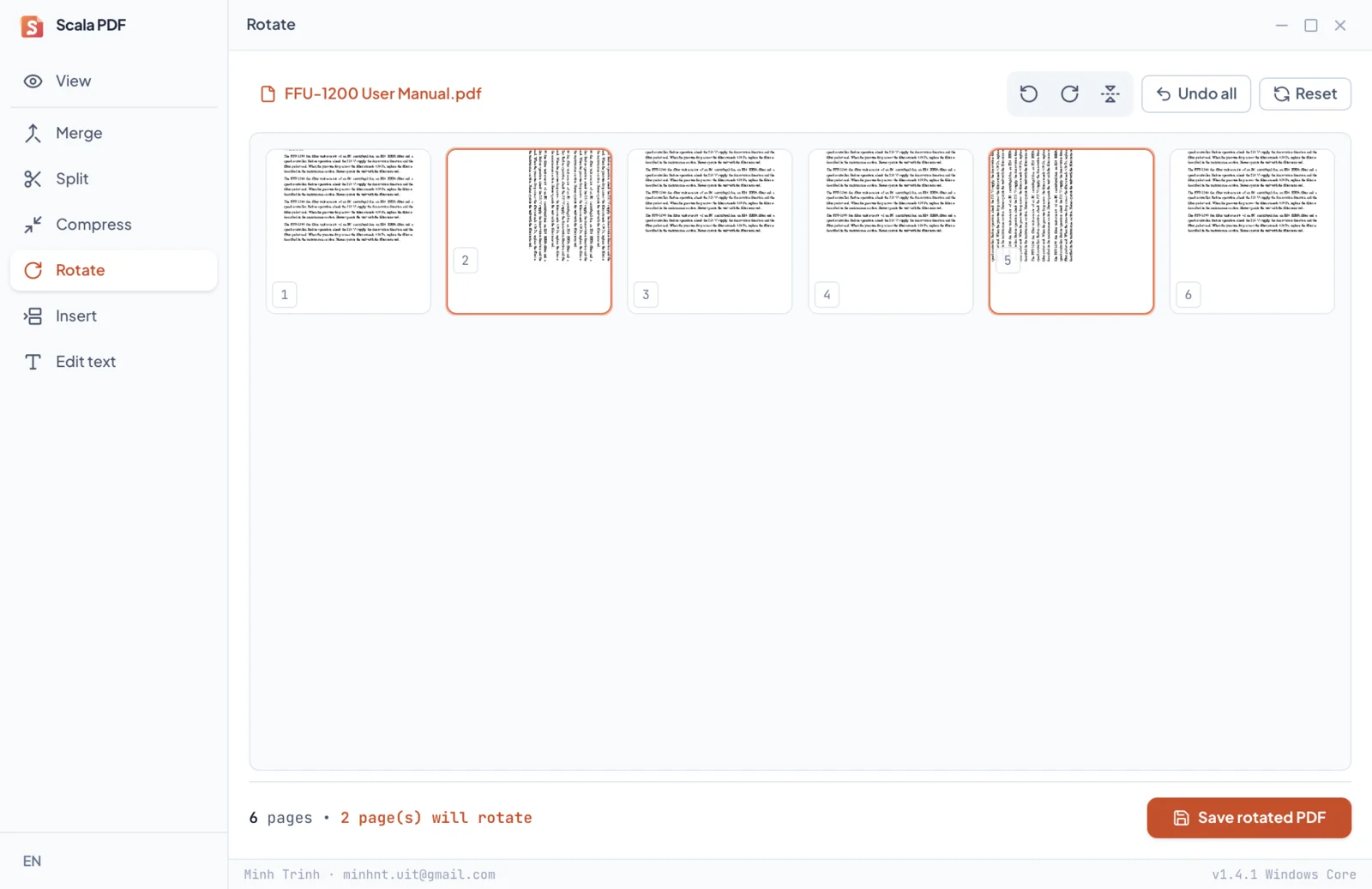Select page 6 thumbnail
The height and width of the screenshot is (889, 1372).
tap(1252, 231)
